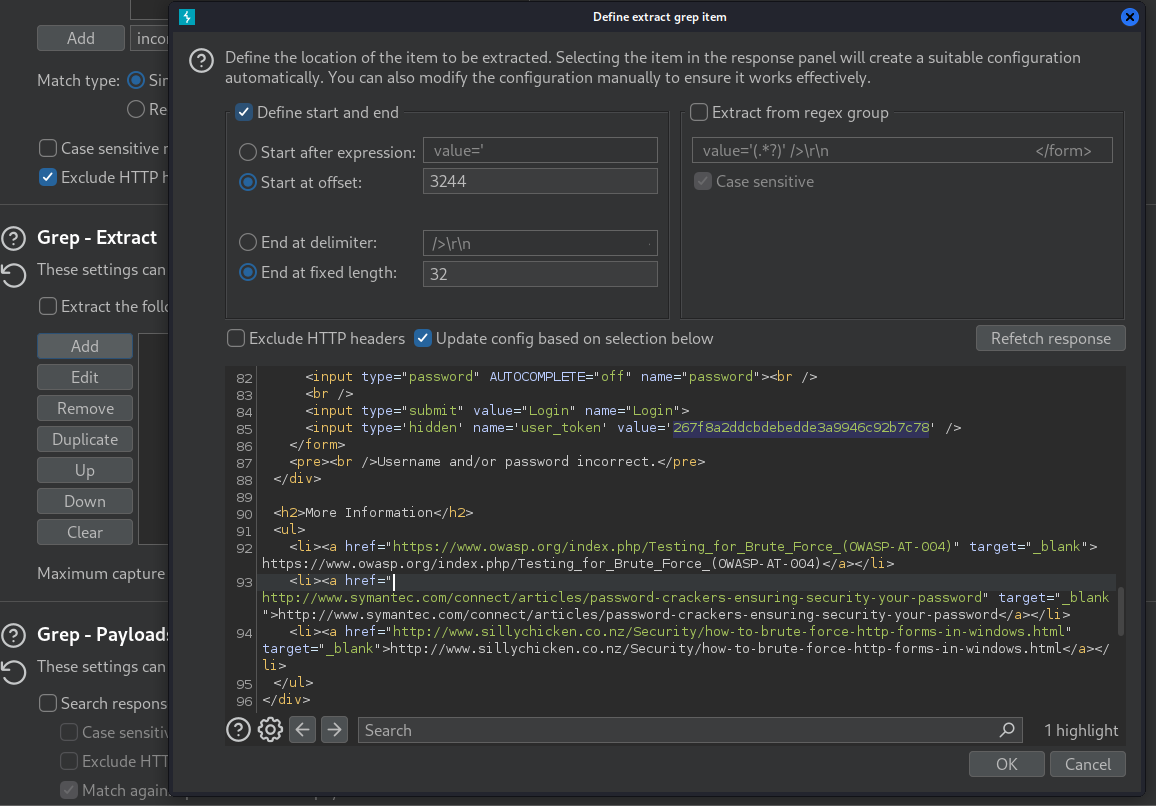1156x806 pixels.
Task: Open the help icon beside the dialog description
Action: [x=201, y=61]
